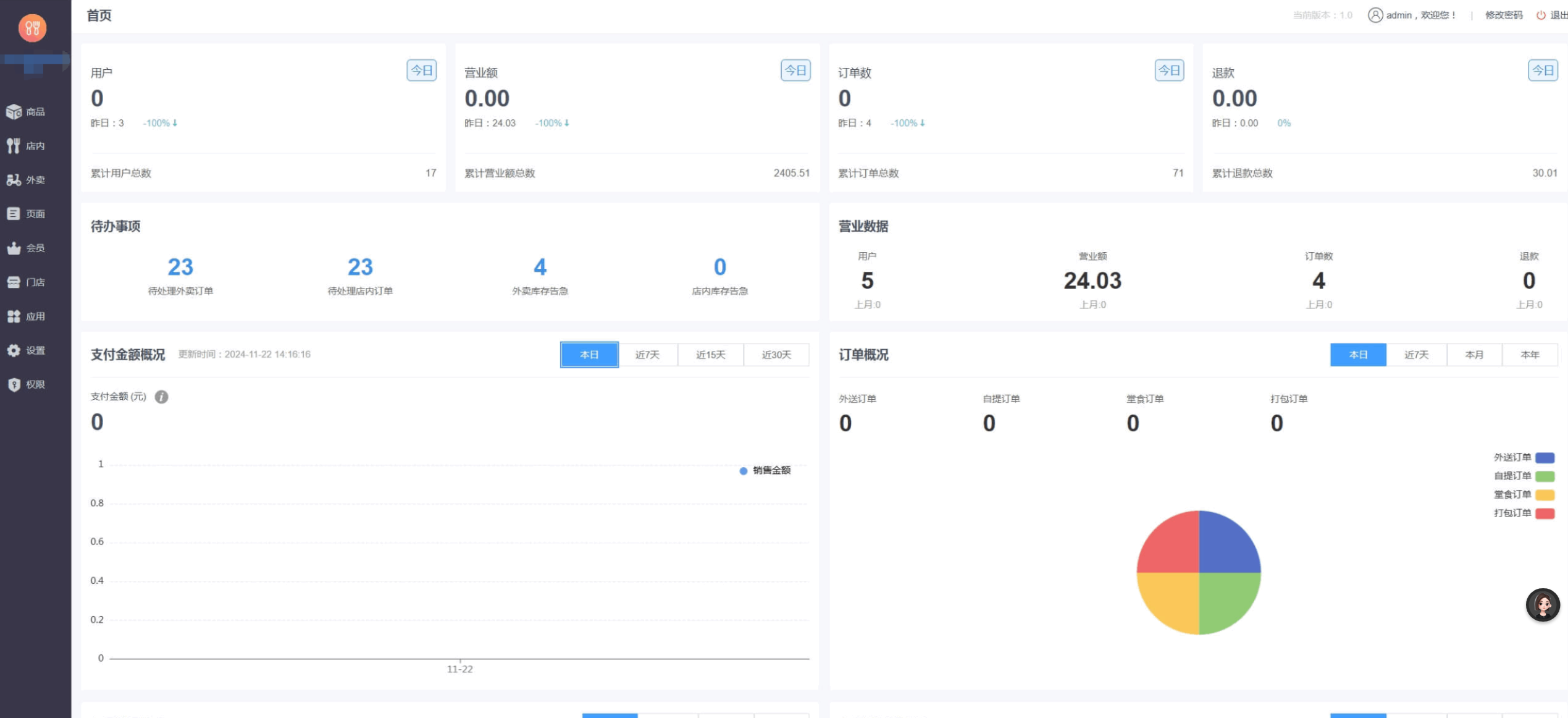The width and height of the screenshot is (1568, 718).
Task: Open the 店内 dine-in sidebar icon
Action: coord(14,146)
